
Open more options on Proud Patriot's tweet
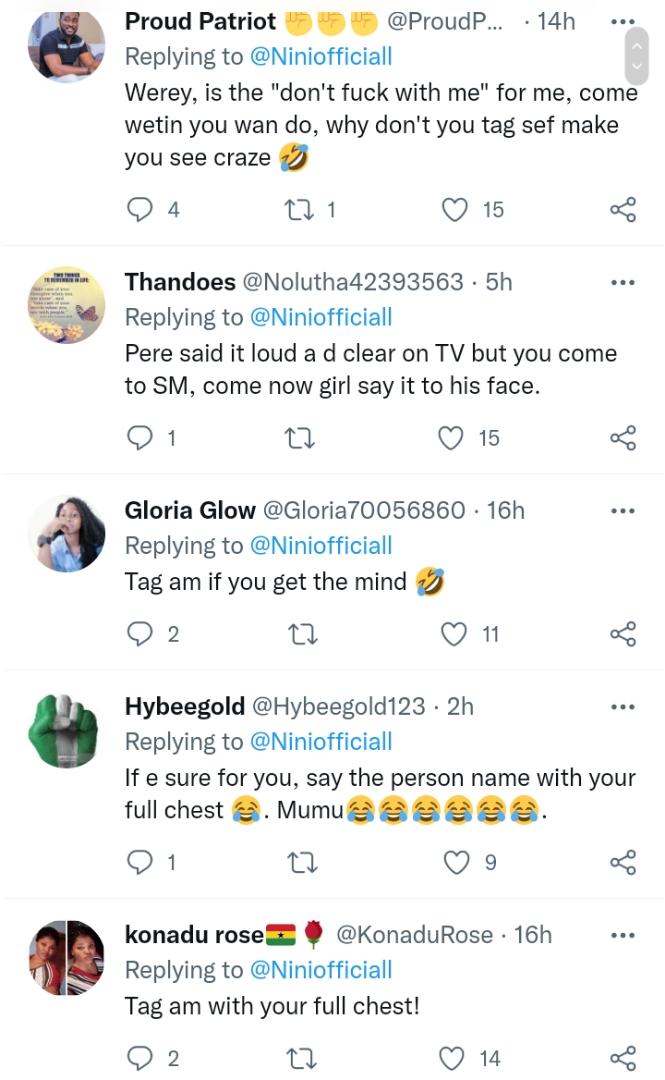point(622,21)
